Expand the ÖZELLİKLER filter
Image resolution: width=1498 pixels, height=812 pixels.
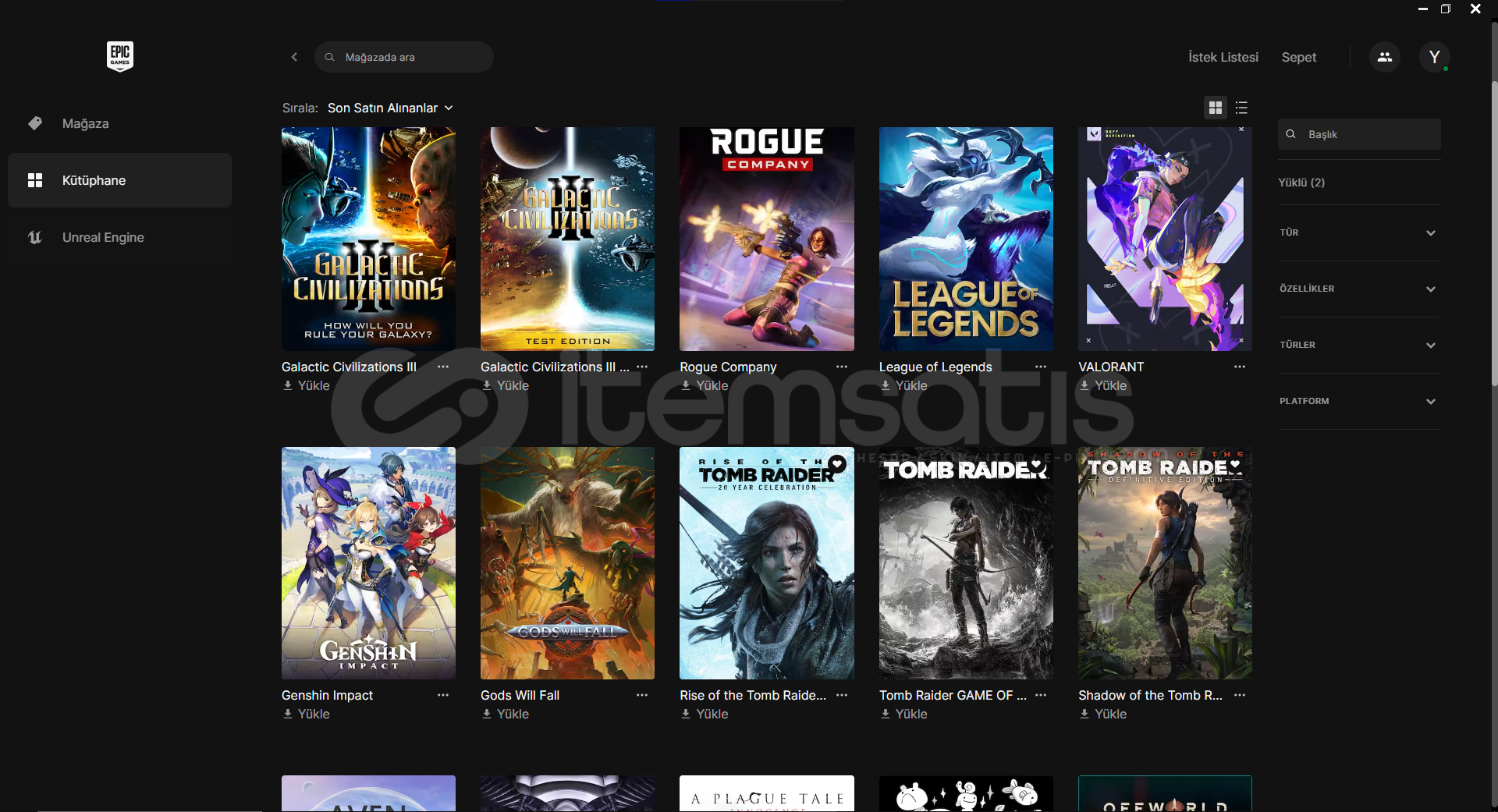[1358, 289]
